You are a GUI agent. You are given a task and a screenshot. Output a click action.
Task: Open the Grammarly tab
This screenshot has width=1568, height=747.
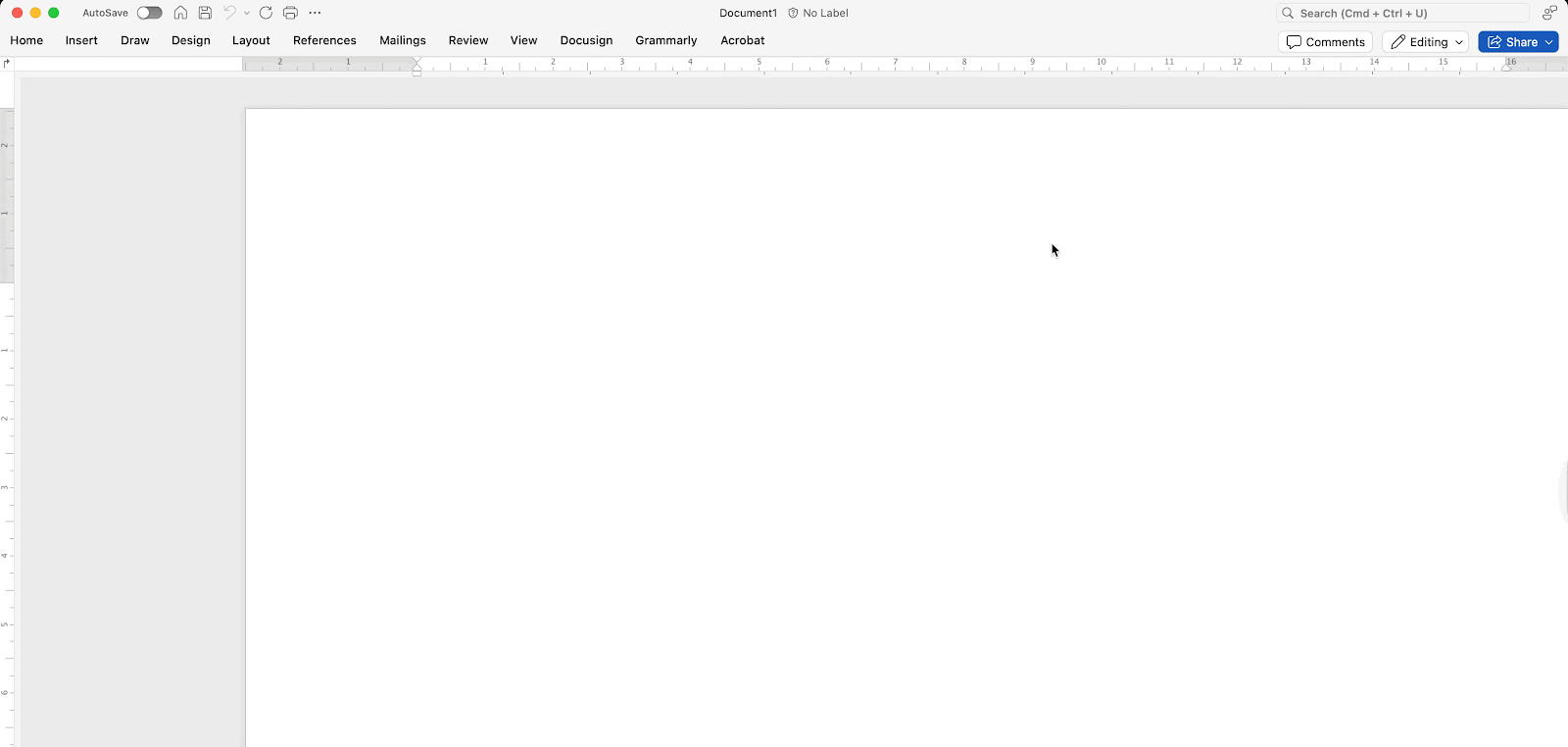tap(665, 40)
